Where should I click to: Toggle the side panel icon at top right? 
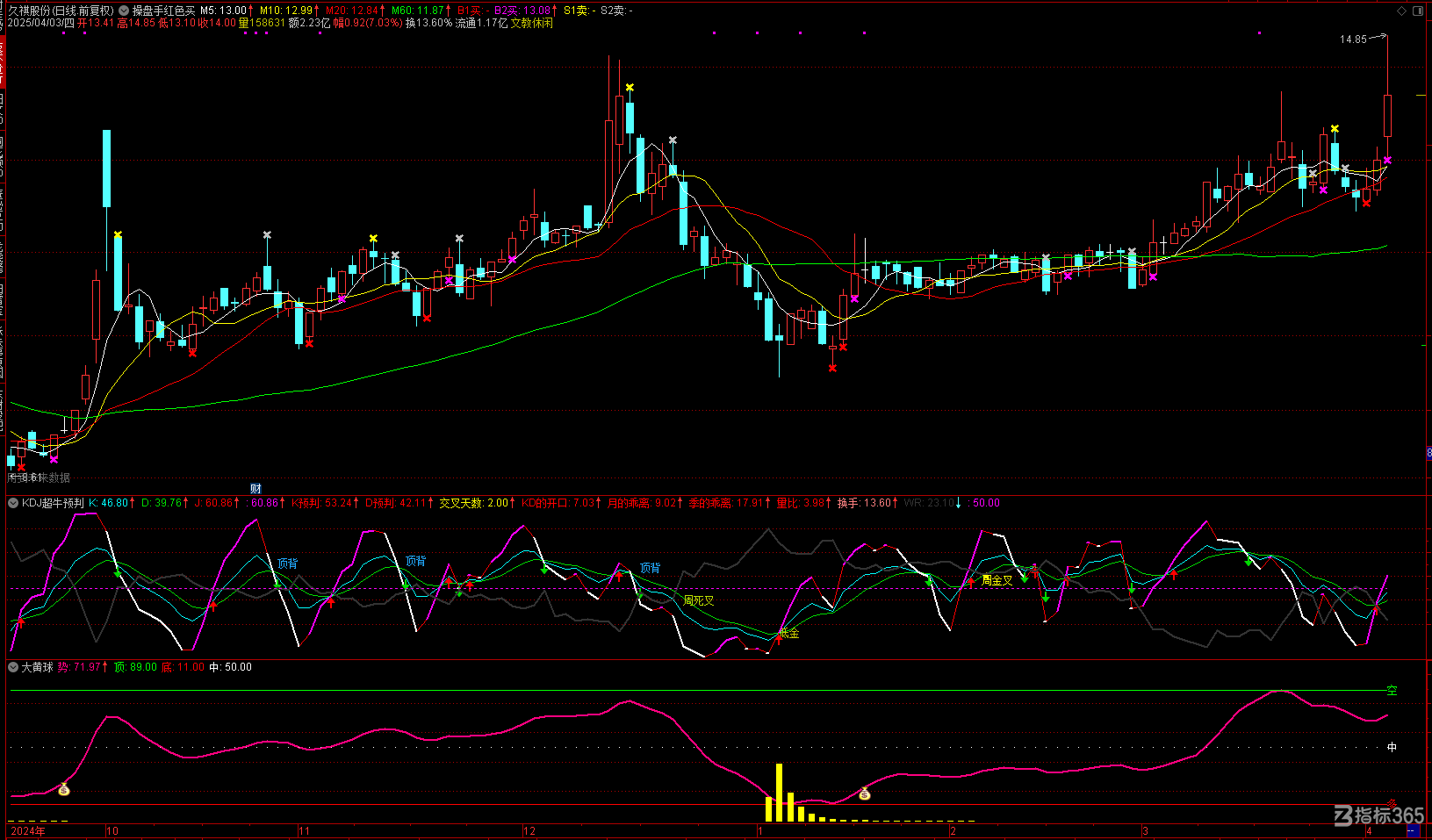pos(1417,11)
